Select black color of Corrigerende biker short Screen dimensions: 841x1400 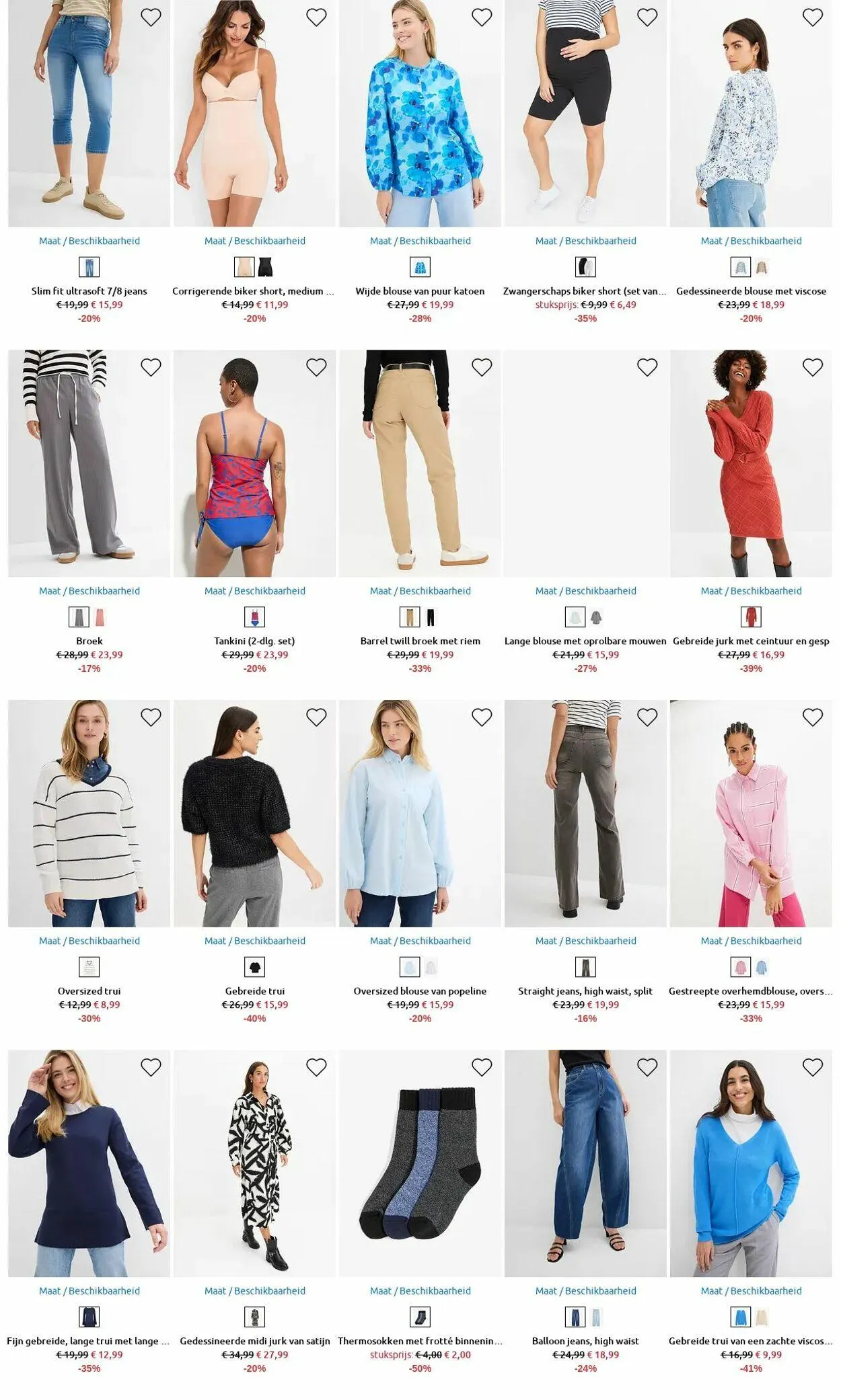click(x=265, y=268)
